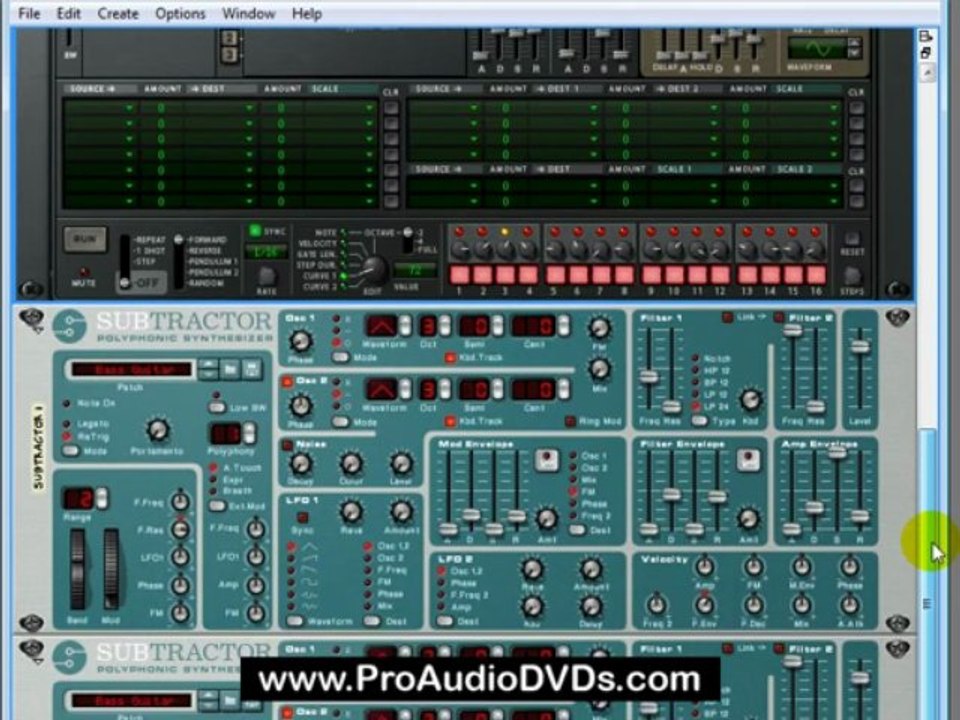Image resolution: width=960 pixels, height=720 pixels.
Task: Open the patch browser folder in upper Subtractor
Action: click(230, 369)
